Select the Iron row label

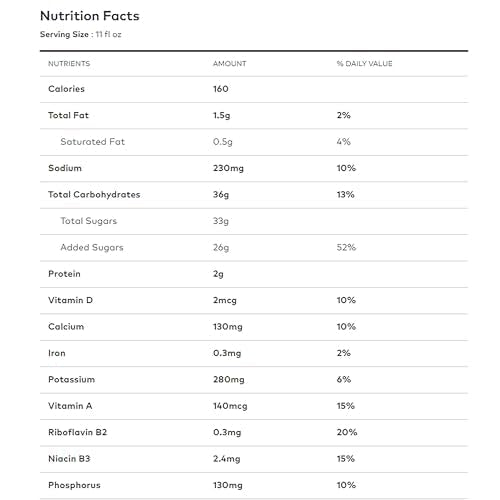pos(57,353)
